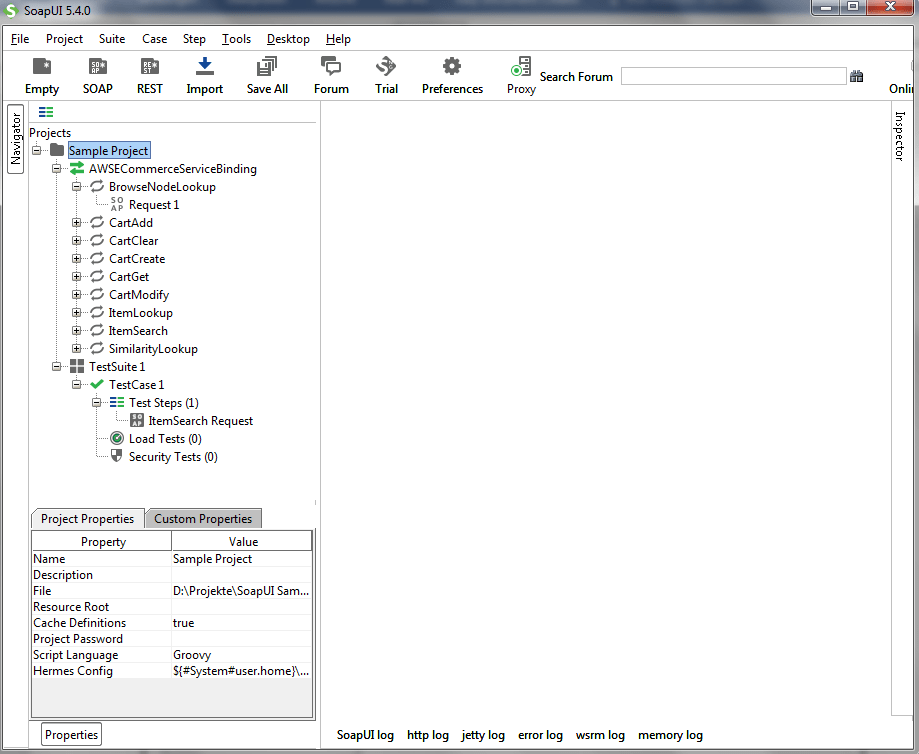This screenshot has width=919, height=754.
Task: Open the SoapUI log
Action: tap(365, 735)
